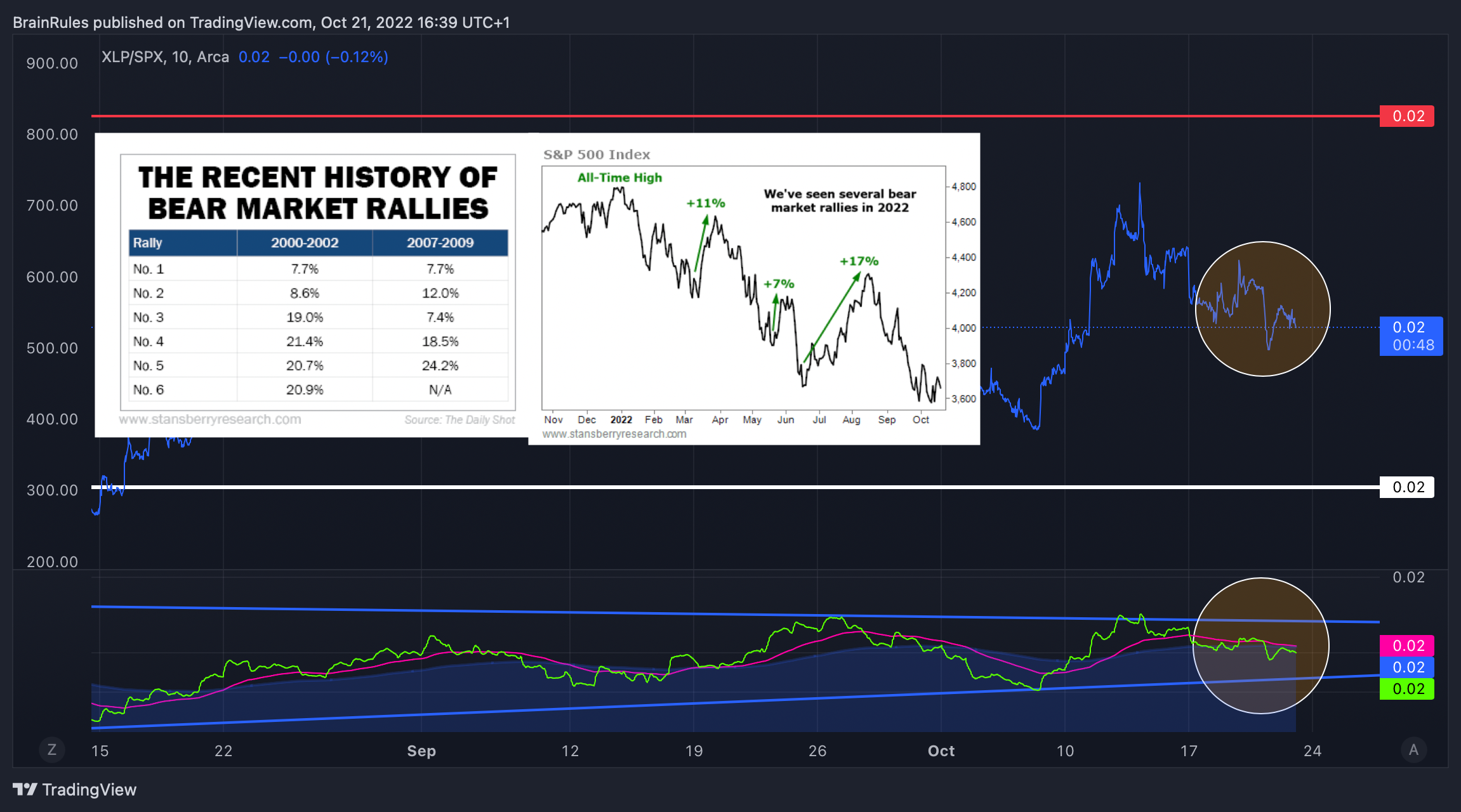Click the red 0.02 price label
The height and width of the screenshot is (812, 1461).
click(x=1406, y=116)
